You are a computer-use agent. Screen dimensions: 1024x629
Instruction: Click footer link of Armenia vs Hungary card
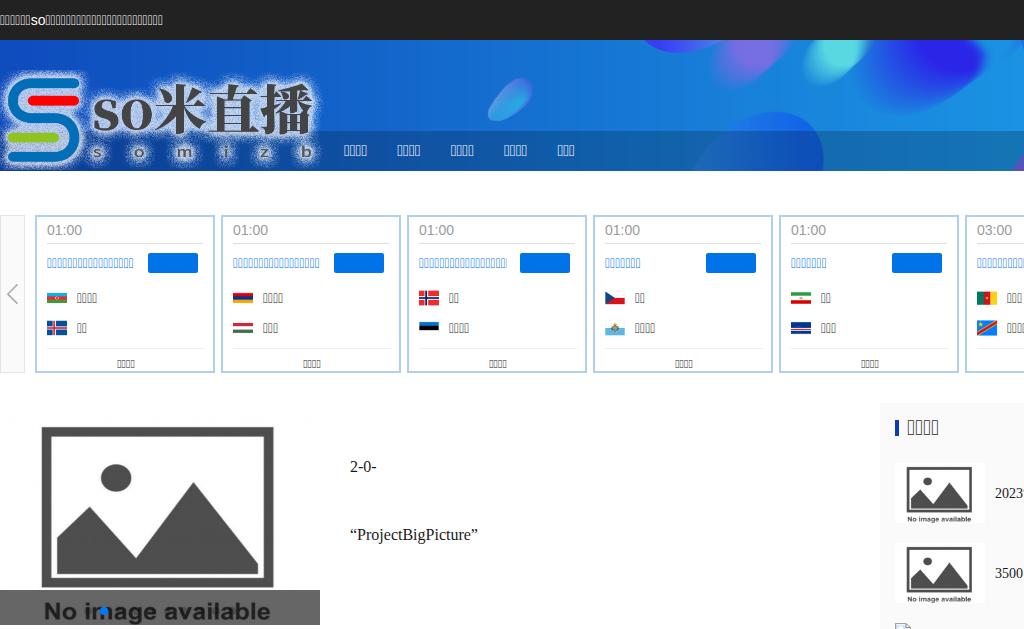click(312, 364)
